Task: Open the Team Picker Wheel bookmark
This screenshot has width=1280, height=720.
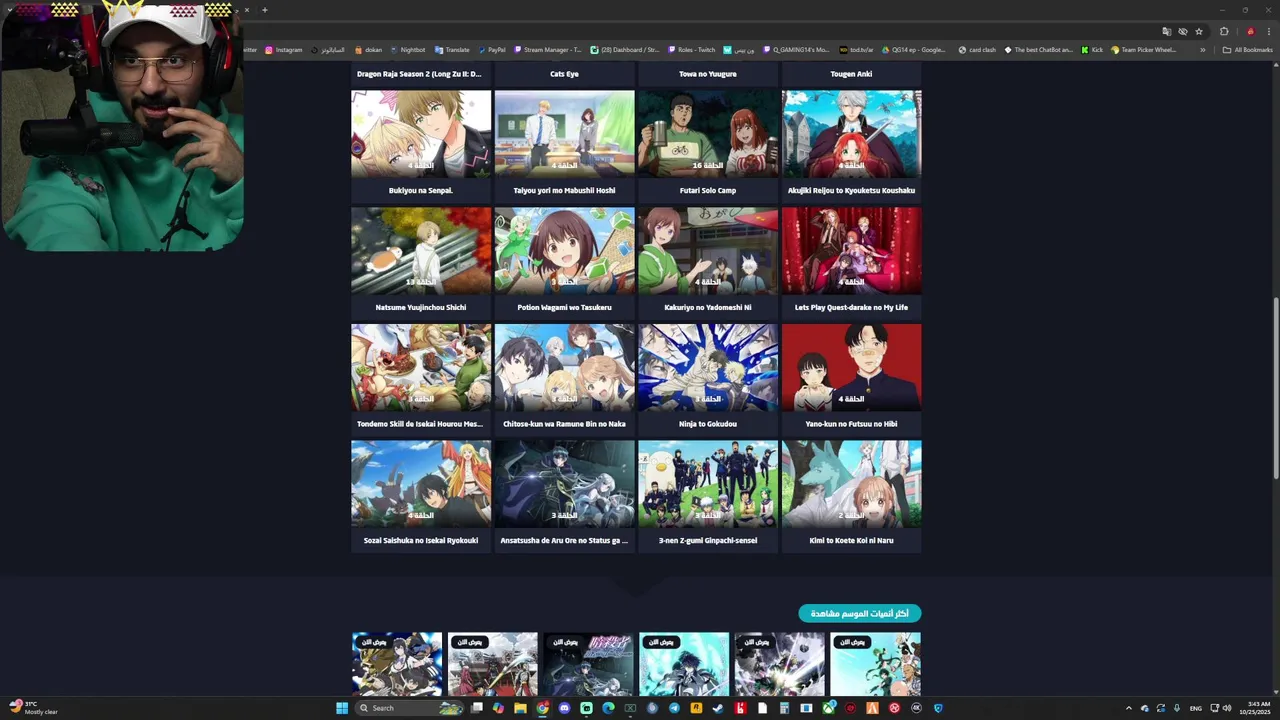Action: [x=1143, y=49]
